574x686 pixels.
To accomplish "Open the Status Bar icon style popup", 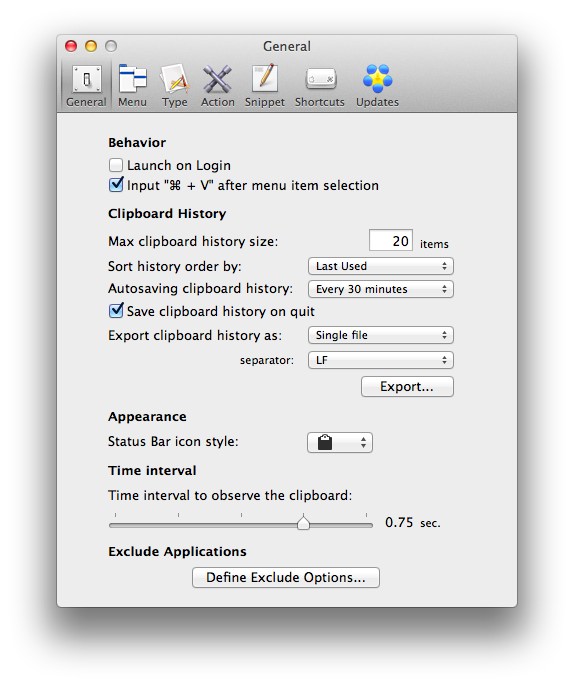I will click(x=340, y=442).
